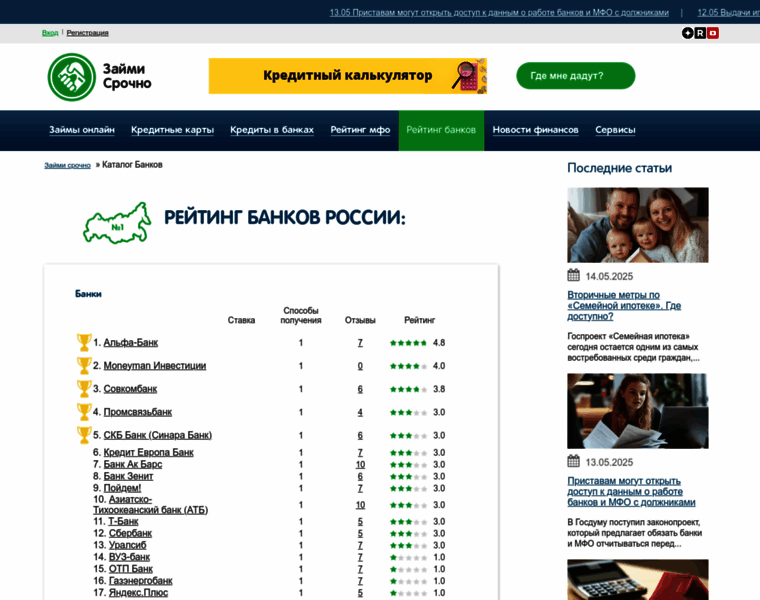Click the Где мне дадут? button
This screenshot has width=760, height=600.
tap(576, 76)
